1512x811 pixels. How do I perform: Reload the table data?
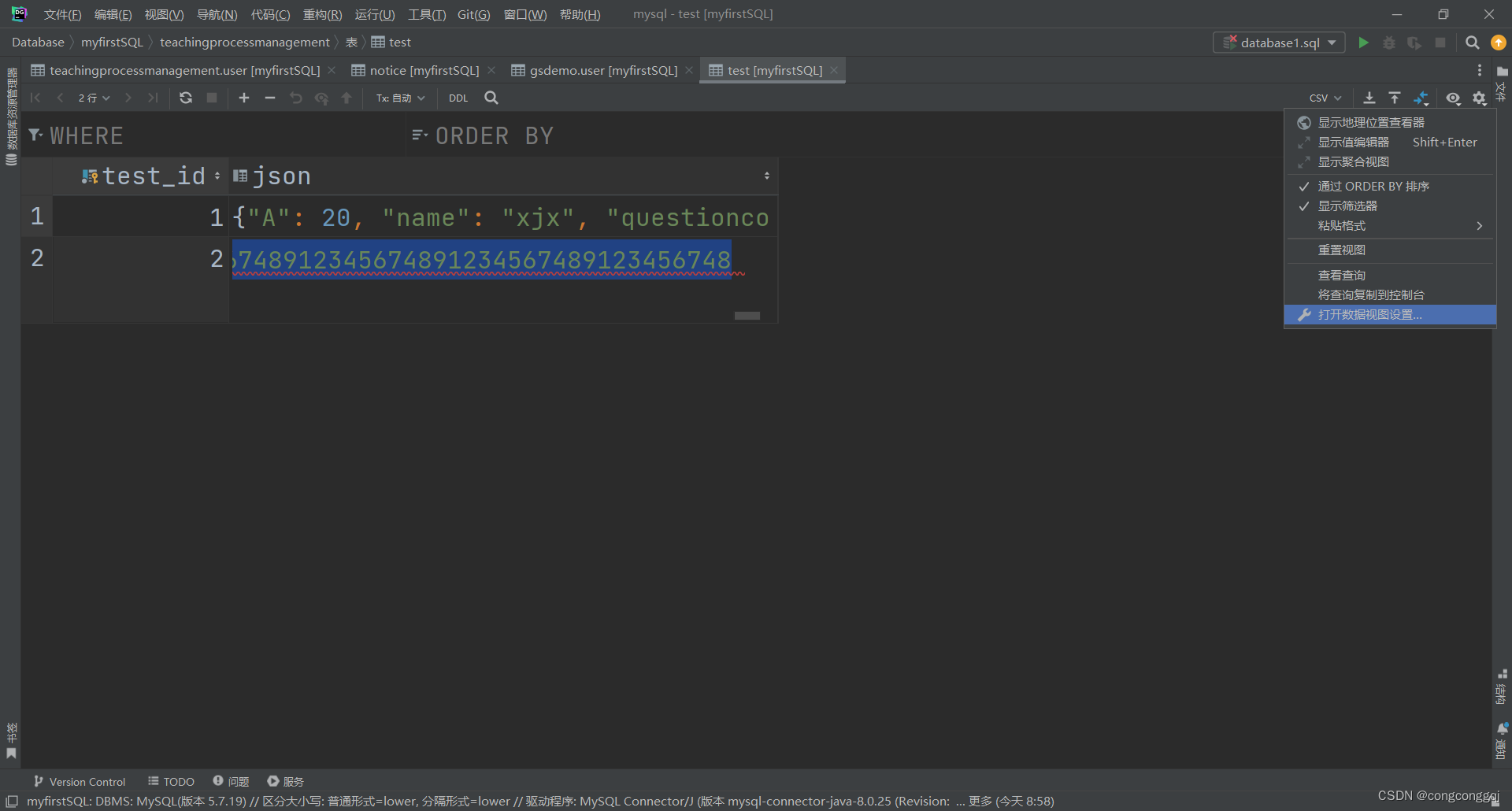186,98
